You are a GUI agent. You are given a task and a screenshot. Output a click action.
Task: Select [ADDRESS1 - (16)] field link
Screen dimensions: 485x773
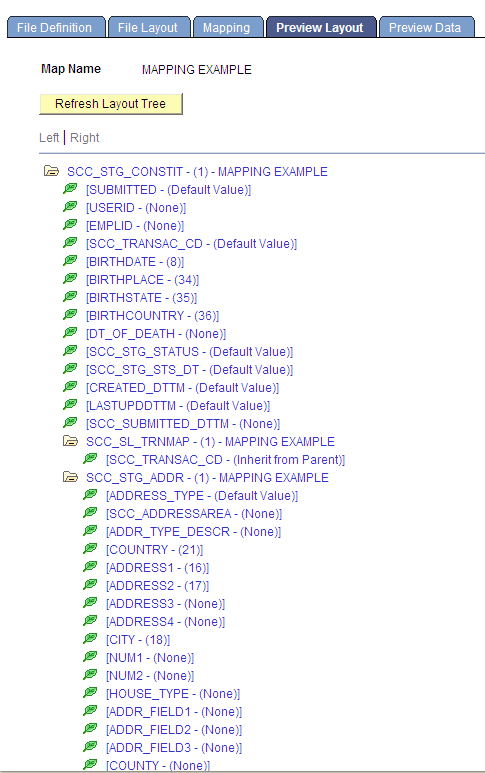point(157,567)
